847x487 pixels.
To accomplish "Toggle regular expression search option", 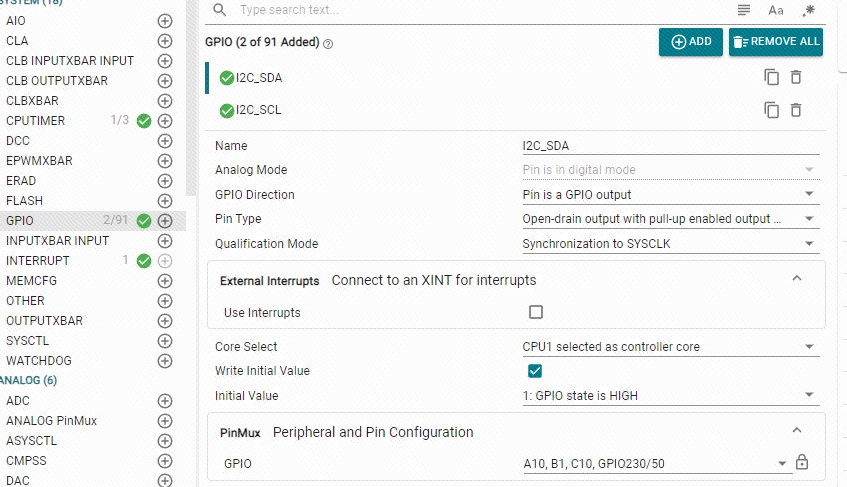I will tap(808, 10).
